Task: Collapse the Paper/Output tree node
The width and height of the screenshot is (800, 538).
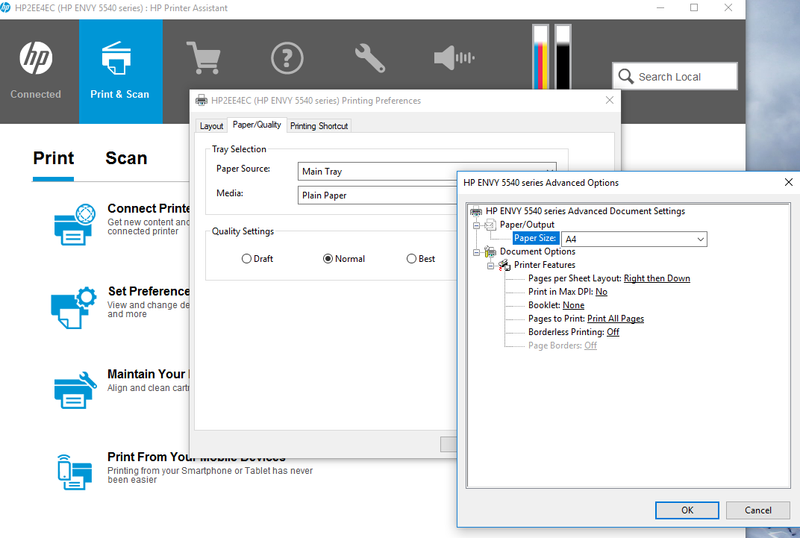Action: point(477,225)
